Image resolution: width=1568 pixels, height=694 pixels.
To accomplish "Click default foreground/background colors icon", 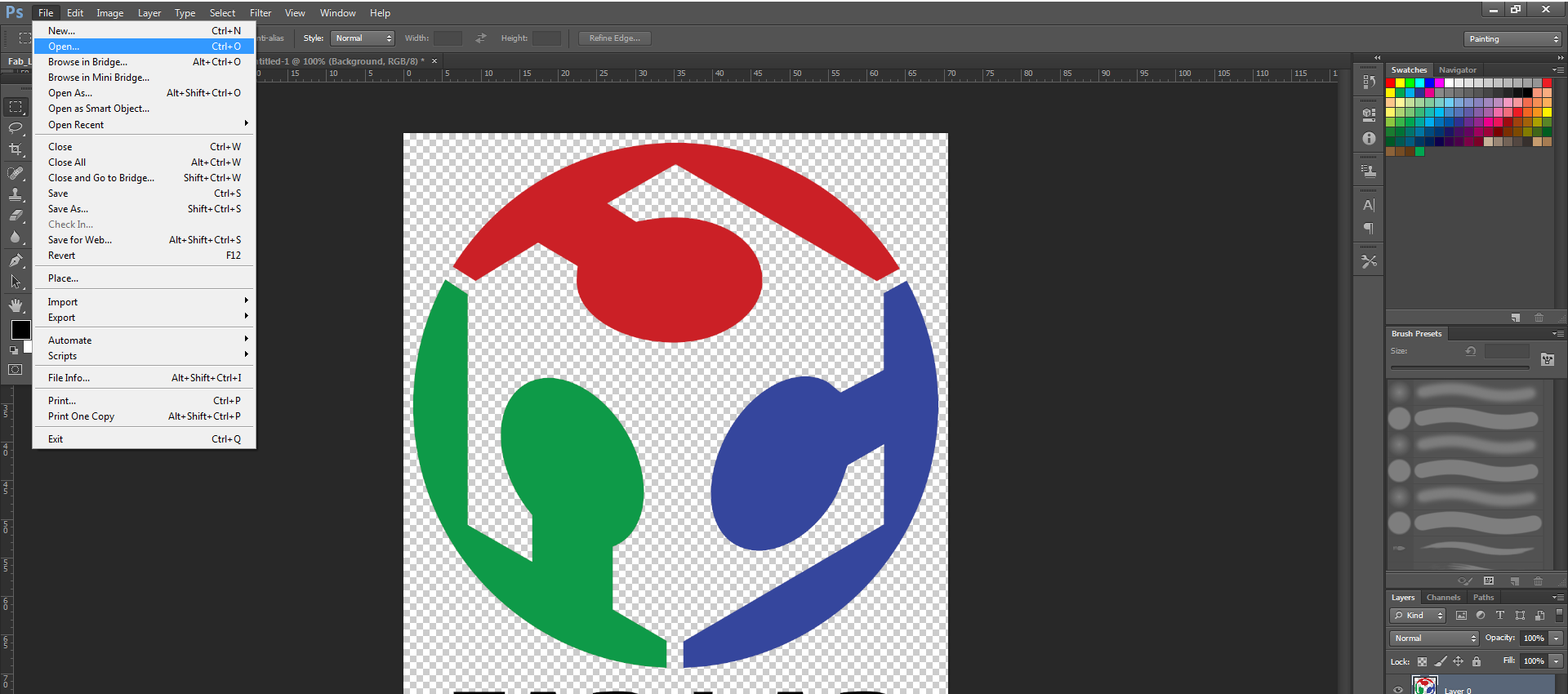I will [13, 350].
